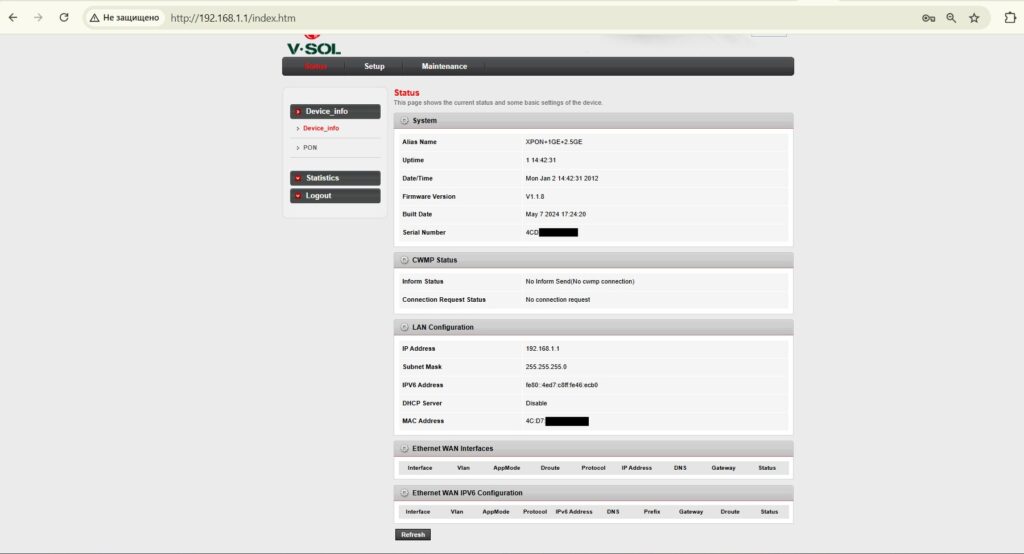The image size is (1024, 554).
Task: Reload the page with the refresh icon
Action: (x=64, y=18)
